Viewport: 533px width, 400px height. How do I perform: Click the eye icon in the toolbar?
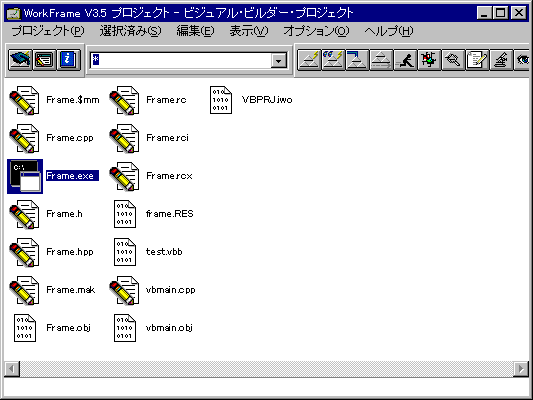[x=522, y=60]
